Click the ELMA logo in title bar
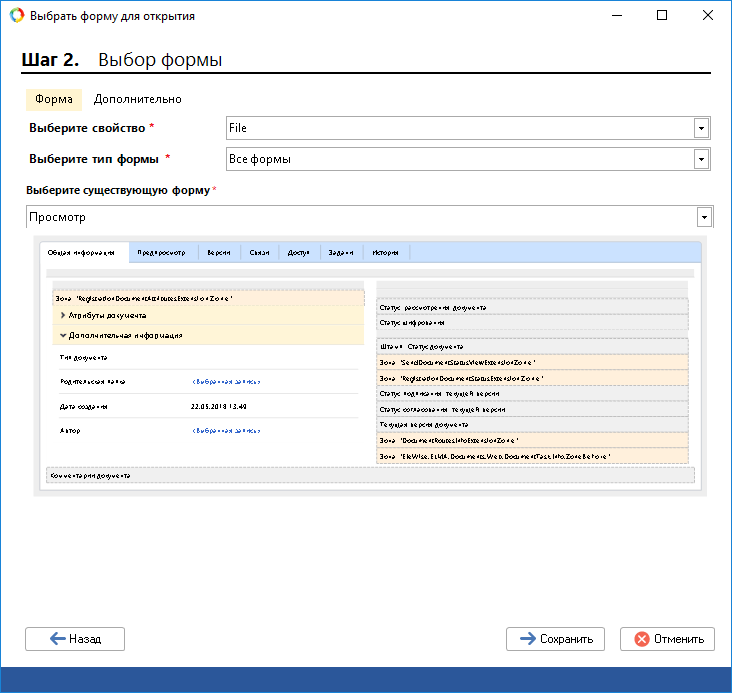 [x=16, y=16]
